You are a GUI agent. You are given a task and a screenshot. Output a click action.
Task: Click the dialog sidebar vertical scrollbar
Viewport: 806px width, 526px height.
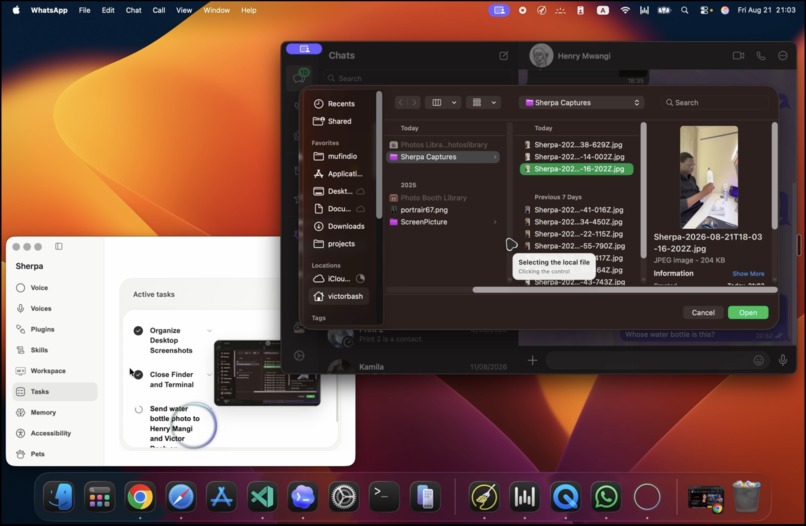coord(379,154)
